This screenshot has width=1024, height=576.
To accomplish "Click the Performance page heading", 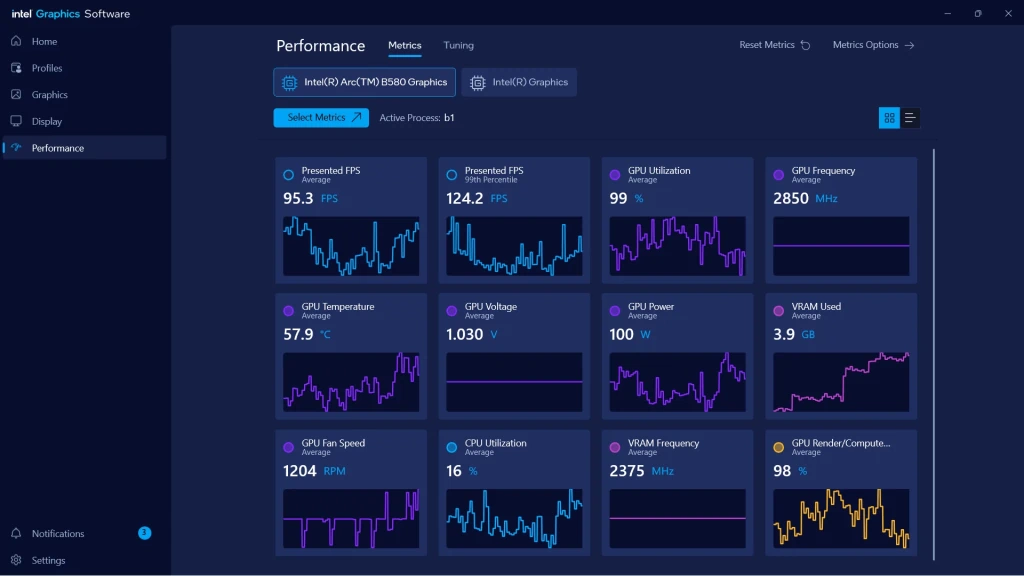I will 321,46.
